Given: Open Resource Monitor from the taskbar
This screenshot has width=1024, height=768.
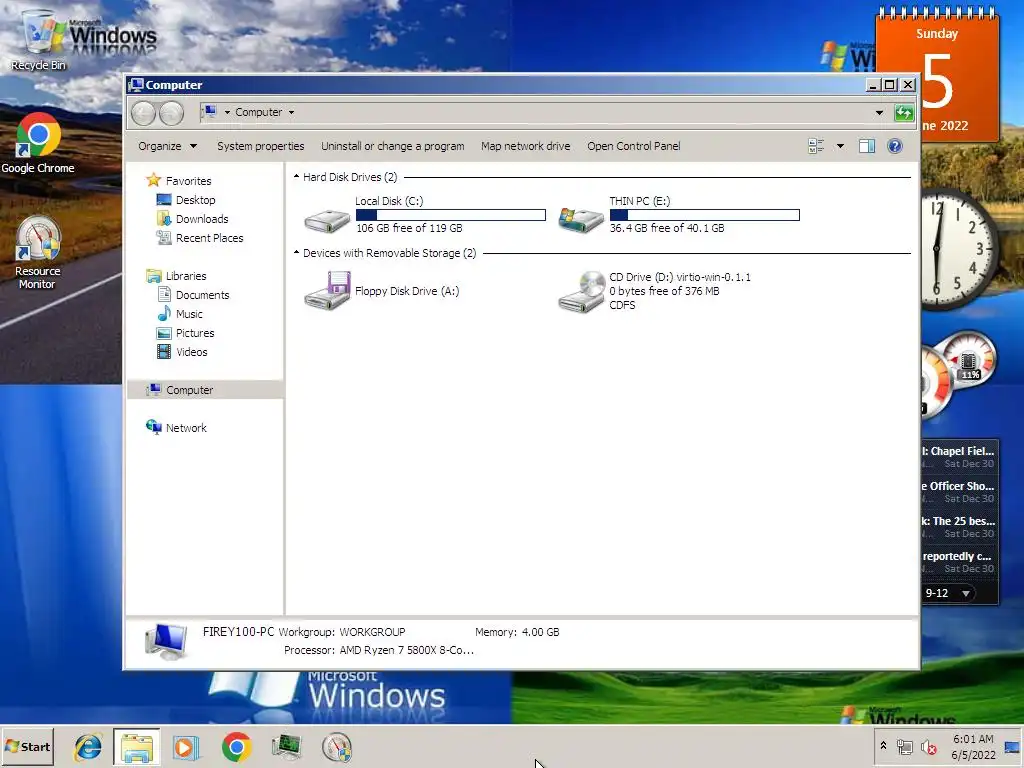Looking at the screenshot, I should (336, 747).
